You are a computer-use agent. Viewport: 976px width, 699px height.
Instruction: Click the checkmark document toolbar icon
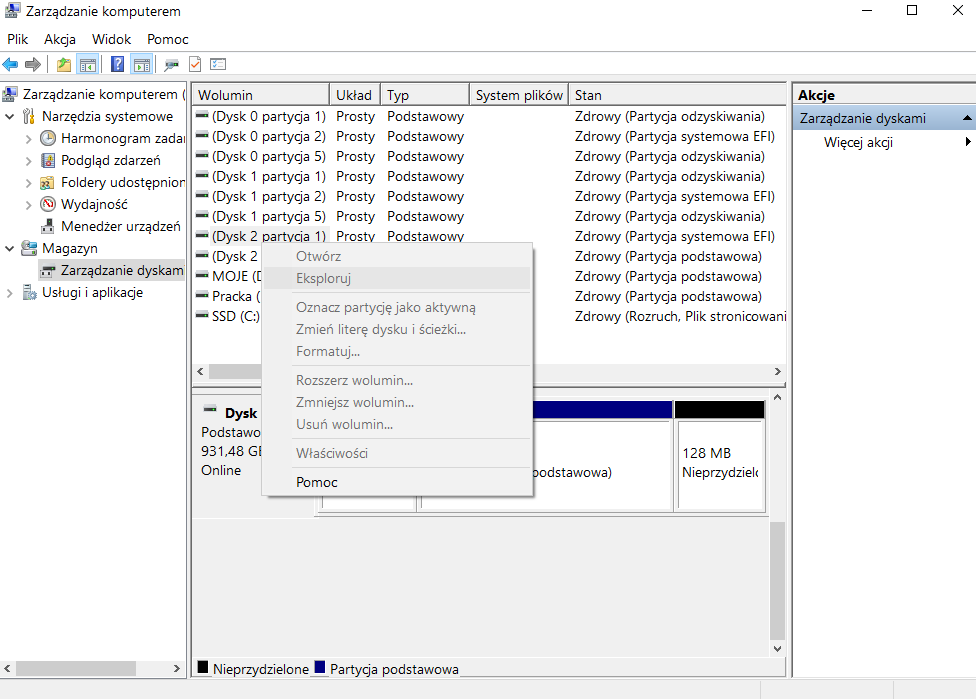(x=195, y=64)
